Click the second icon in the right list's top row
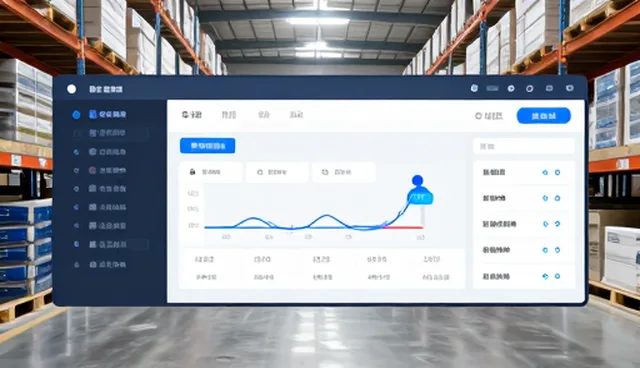640x368 pixels. (x=557, y=173)
